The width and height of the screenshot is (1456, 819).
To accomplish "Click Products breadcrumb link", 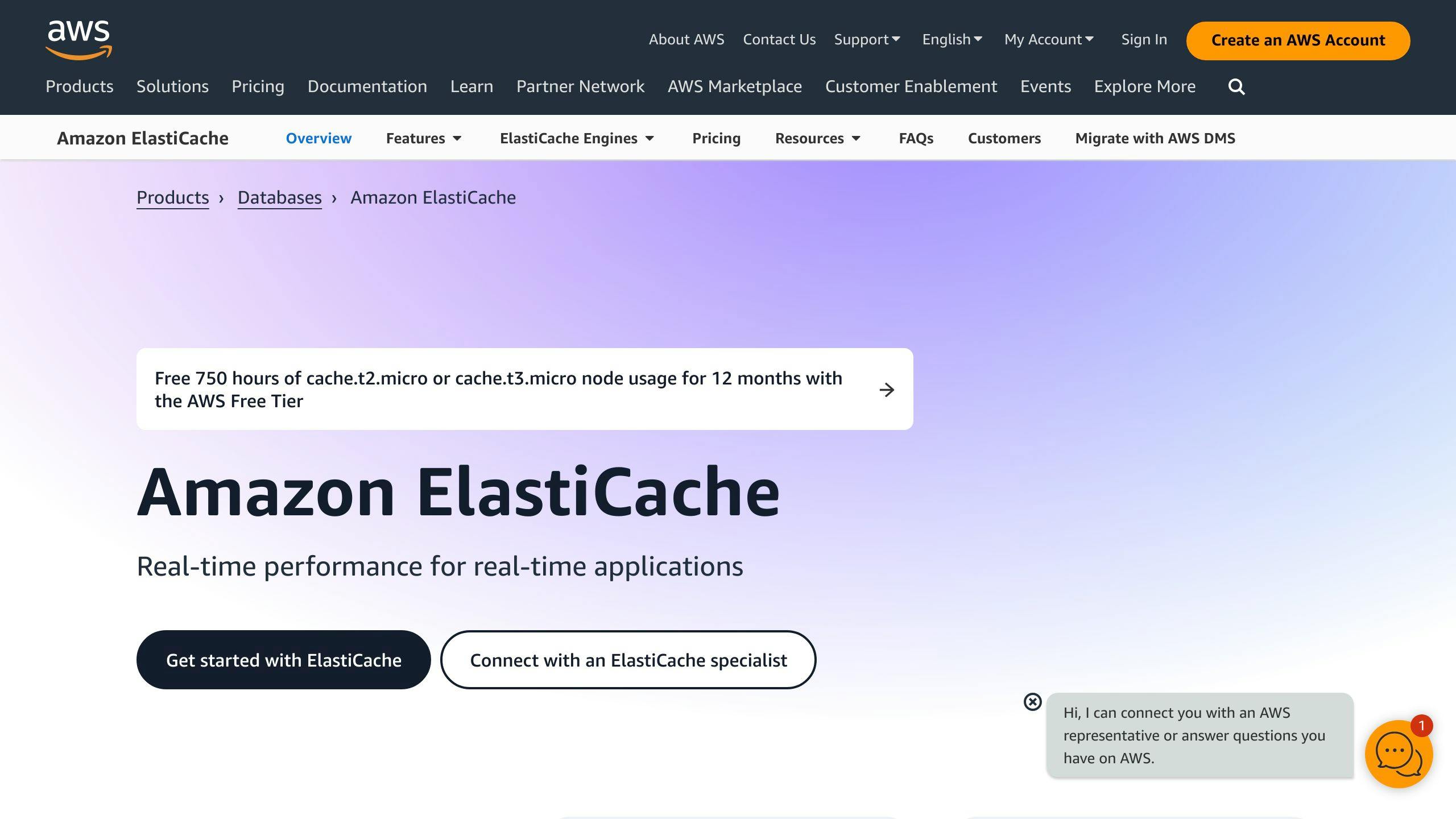I will (x=172, y=197).
